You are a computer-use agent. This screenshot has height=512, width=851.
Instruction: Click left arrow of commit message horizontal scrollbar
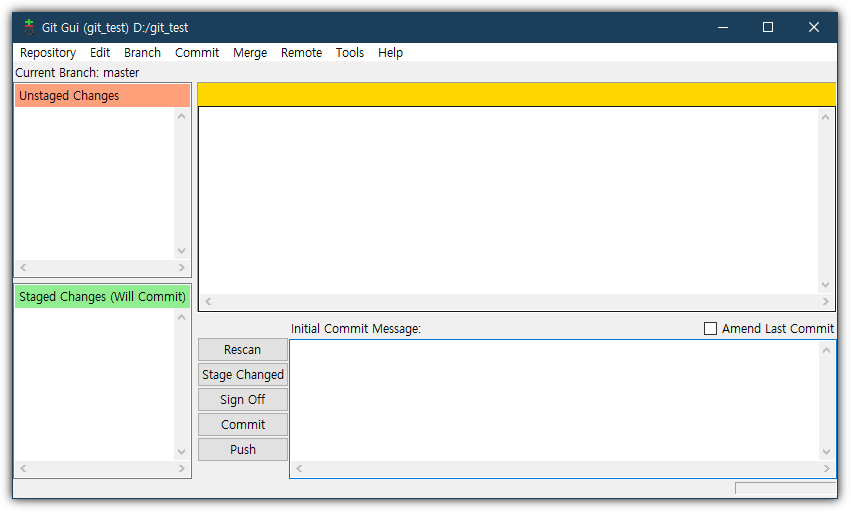(299, 468)
